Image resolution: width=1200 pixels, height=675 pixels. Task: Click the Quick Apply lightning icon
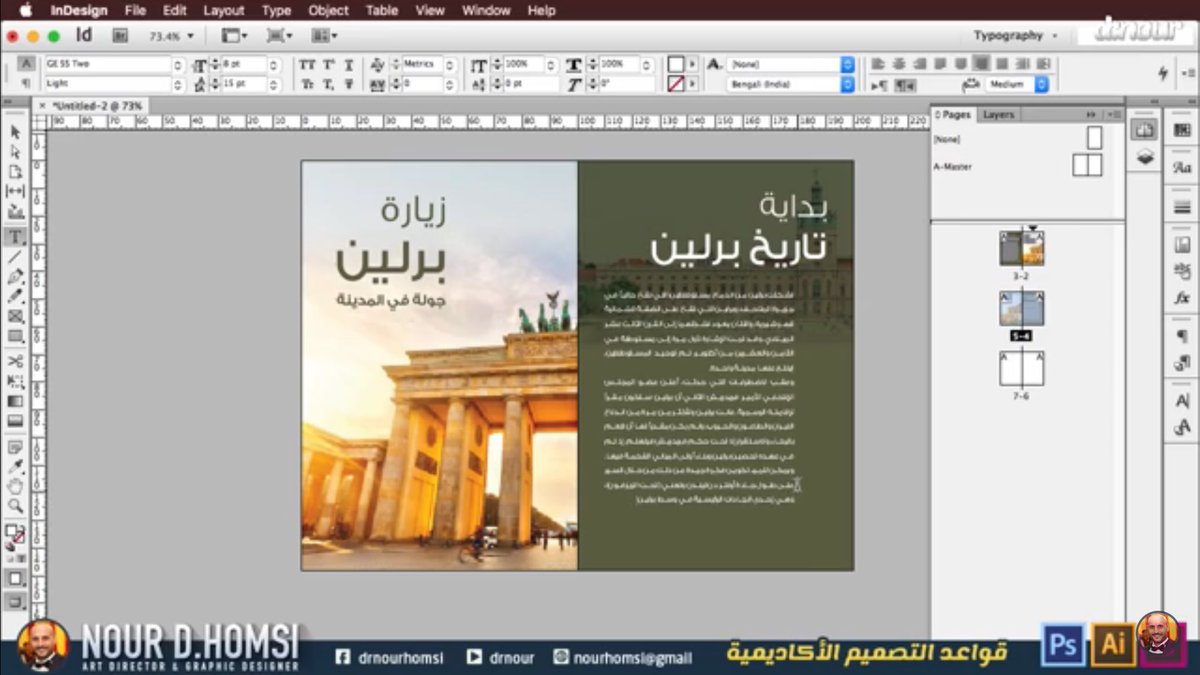coord(1163,74)
